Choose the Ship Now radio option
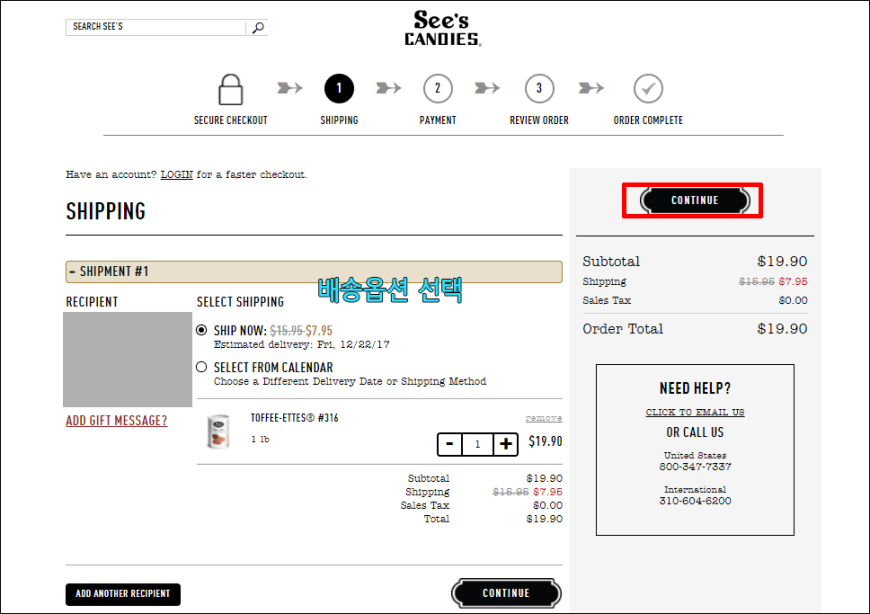This screenshot has height=614, width=870. tap(201, 330)
